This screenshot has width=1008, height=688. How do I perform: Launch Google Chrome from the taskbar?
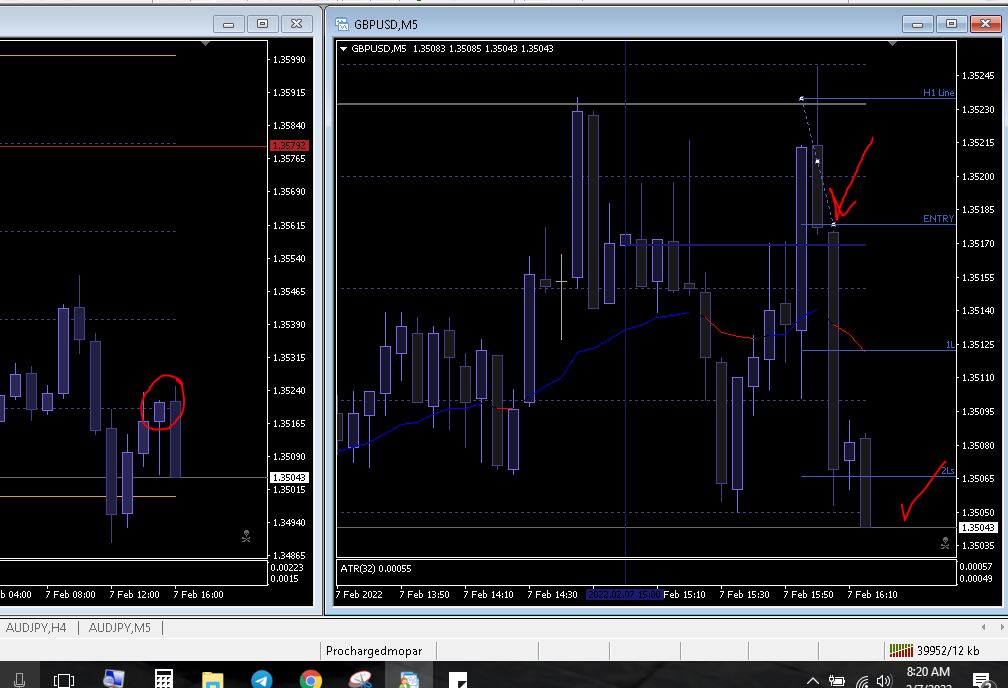[x=310, y=679]
